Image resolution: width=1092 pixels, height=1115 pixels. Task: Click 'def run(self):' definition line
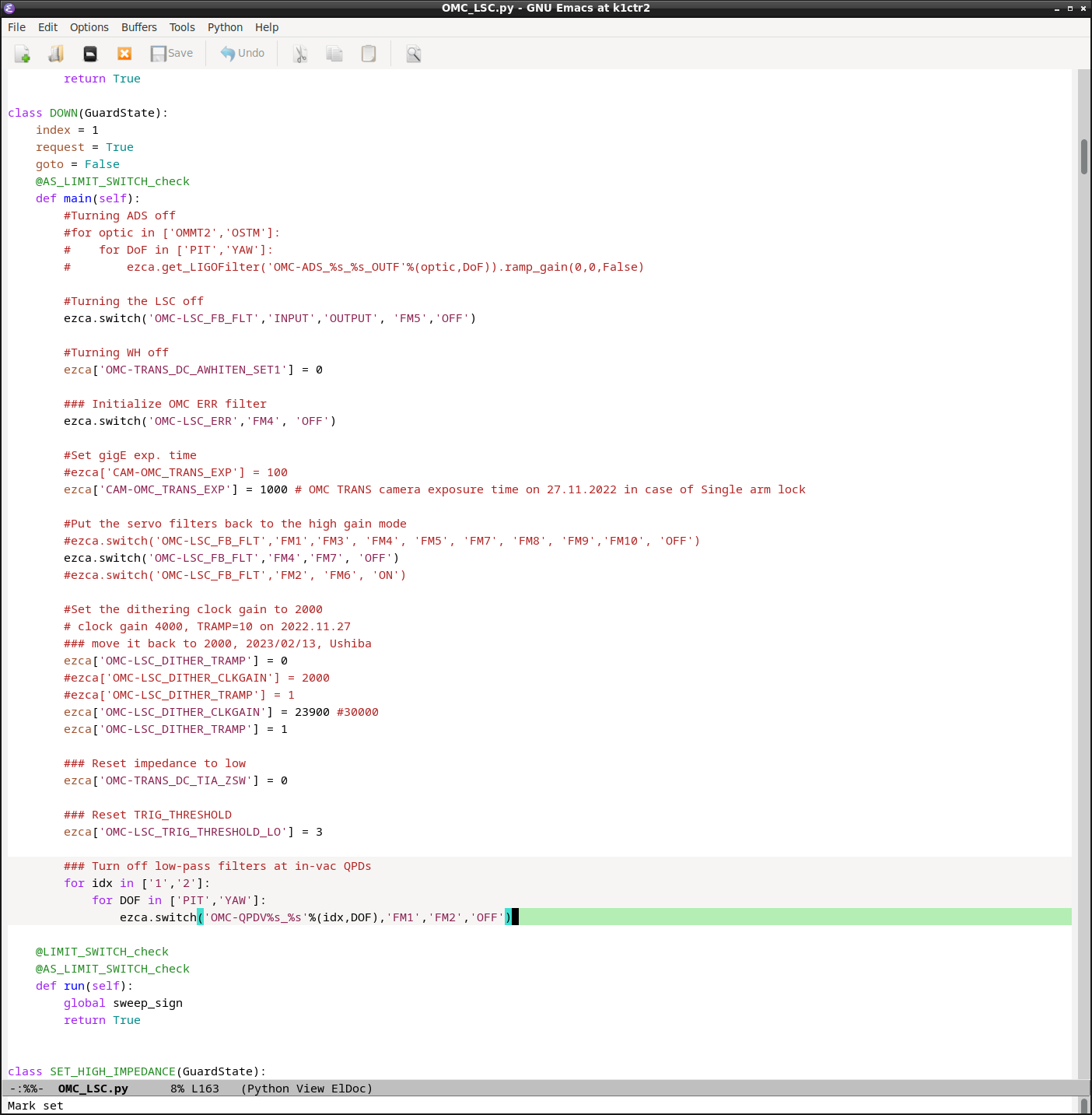coord(85,986)
